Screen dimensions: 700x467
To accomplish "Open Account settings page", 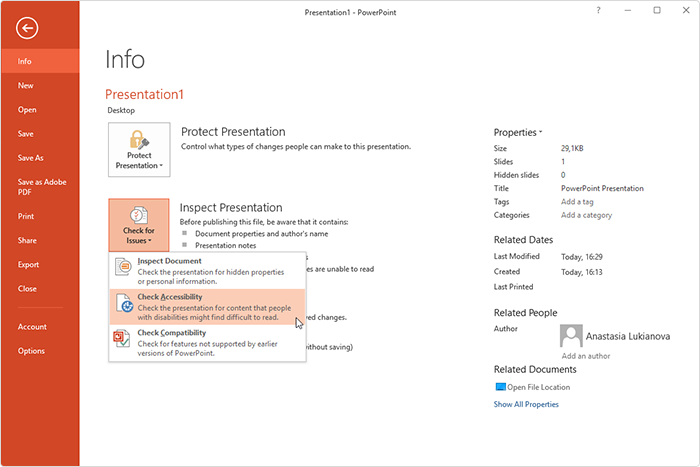I will point(40,327).
